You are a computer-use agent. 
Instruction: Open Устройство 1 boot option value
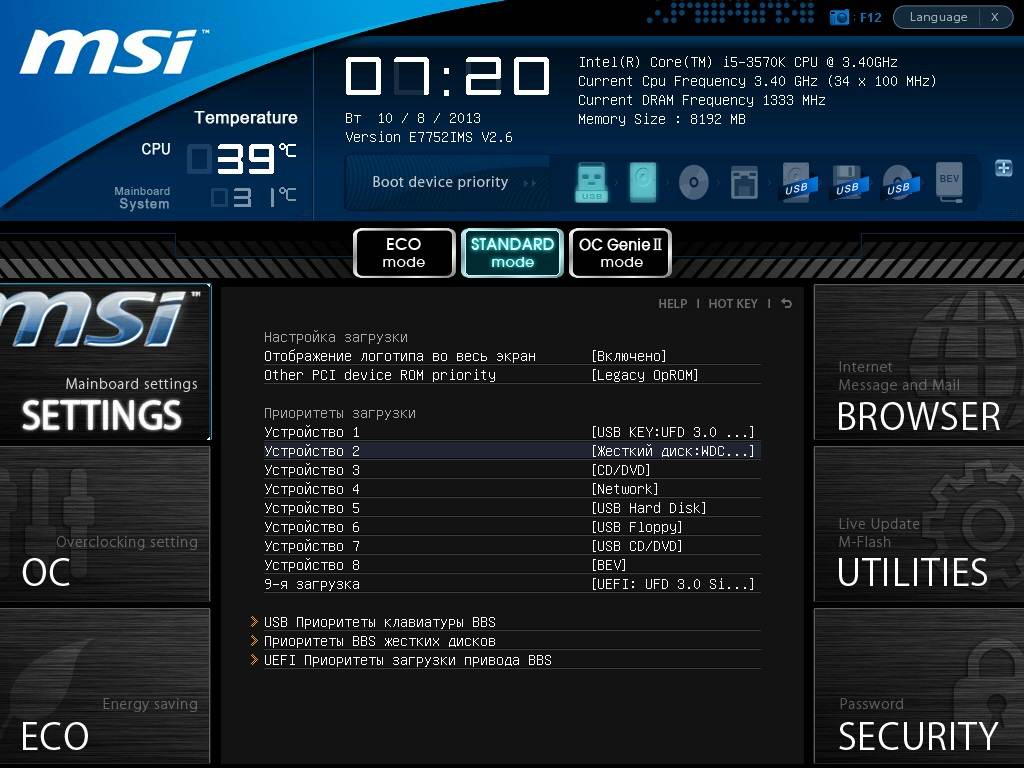click(672, 432)
